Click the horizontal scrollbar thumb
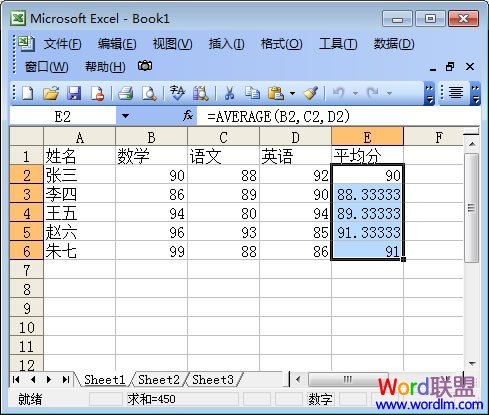Viewport: 489px width, 415px height. click(x=348, y=379)
